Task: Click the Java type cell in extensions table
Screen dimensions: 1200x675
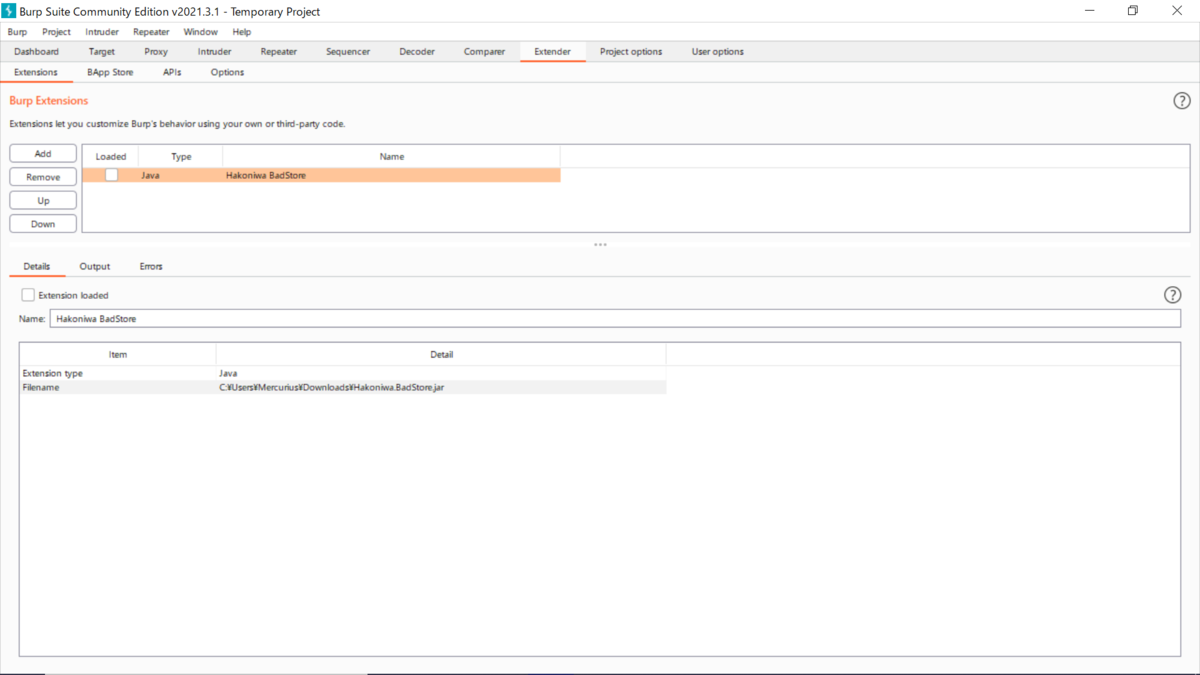Action: pyautogui.click(x=150, y=175)
